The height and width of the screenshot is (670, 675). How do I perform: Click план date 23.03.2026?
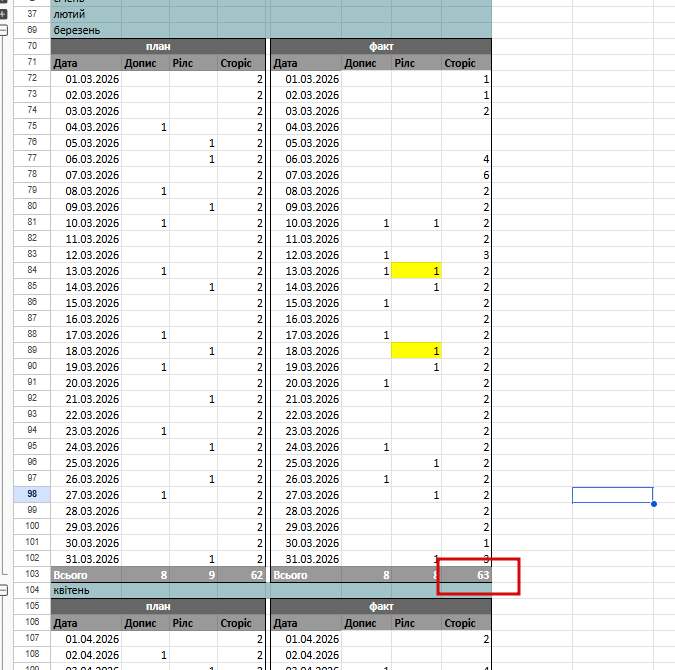point(86,431)
